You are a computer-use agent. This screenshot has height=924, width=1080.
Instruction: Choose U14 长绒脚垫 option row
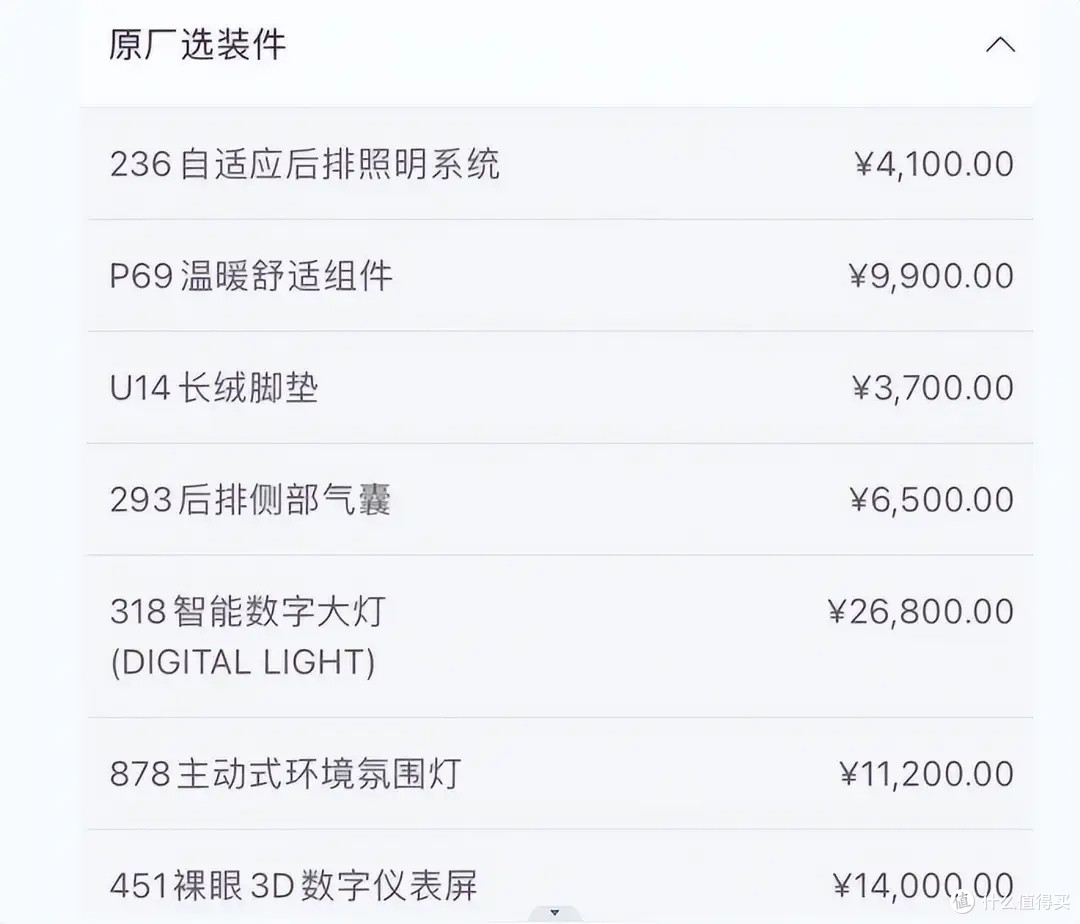[x=213, y=388]
